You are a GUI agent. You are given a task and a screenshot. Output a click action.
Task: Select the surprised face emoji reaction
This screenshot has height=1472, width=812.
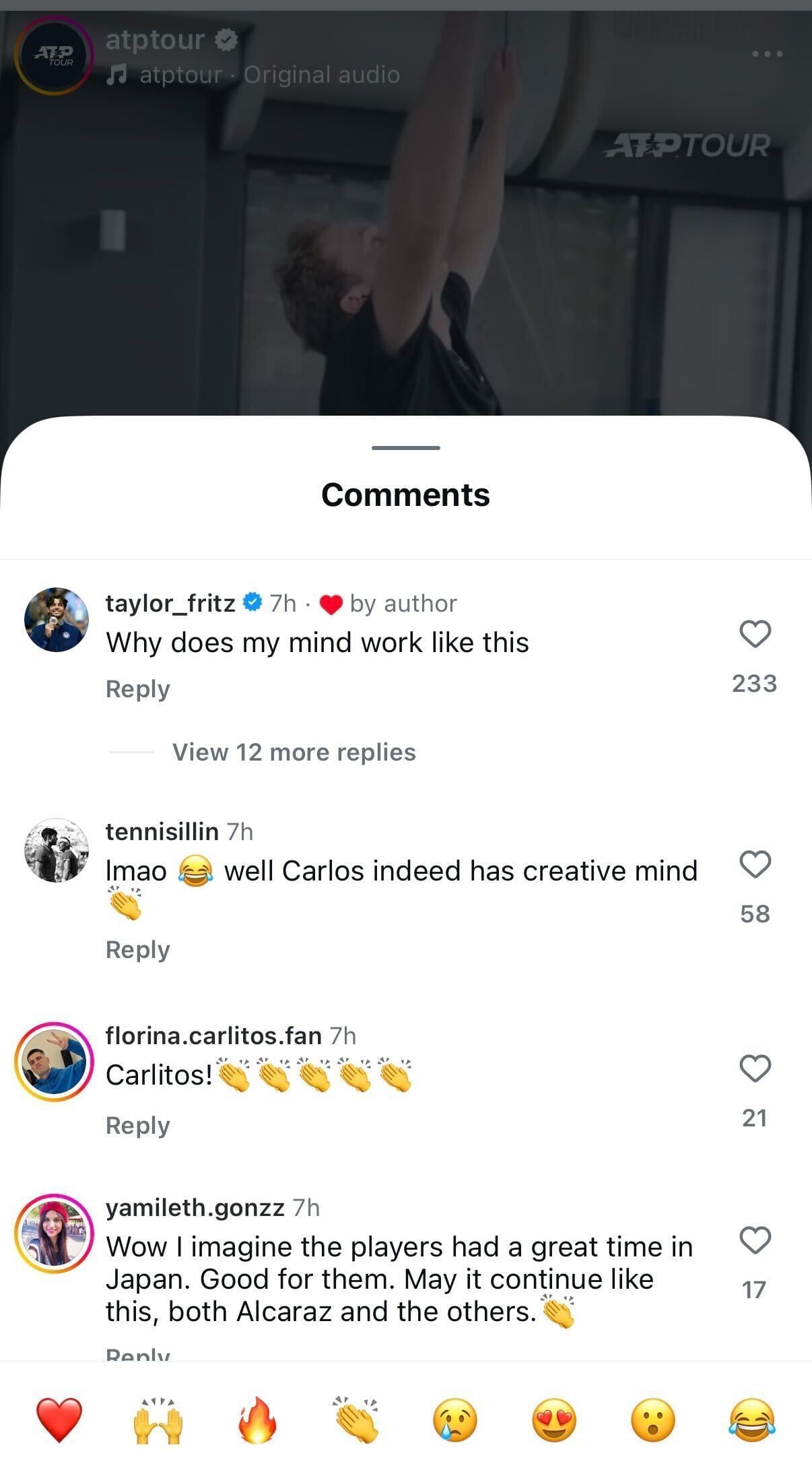(x=653, y=1418)
